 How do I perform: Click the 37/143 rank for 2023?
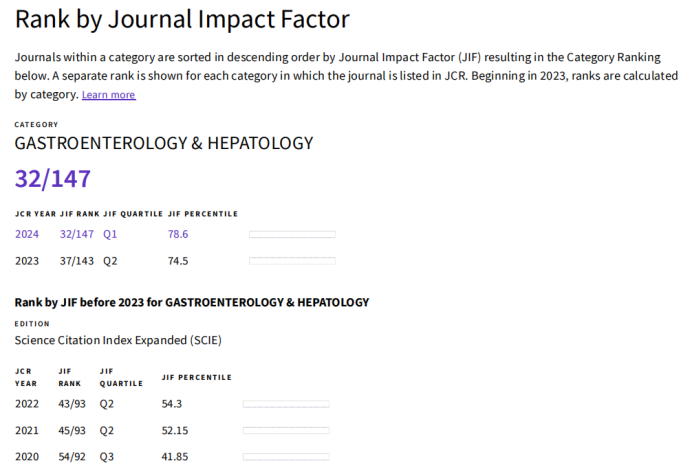coord(77,261)
